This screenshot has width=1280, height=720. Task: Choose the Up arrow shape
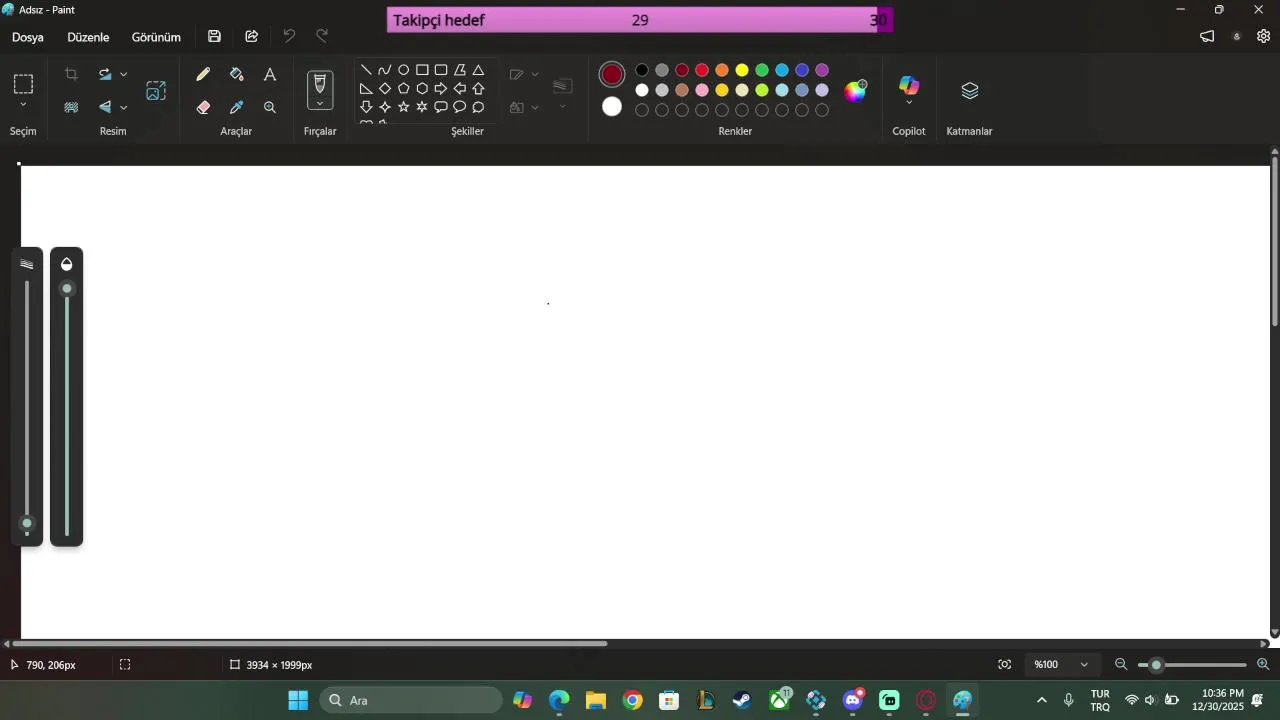click(478, 88)
